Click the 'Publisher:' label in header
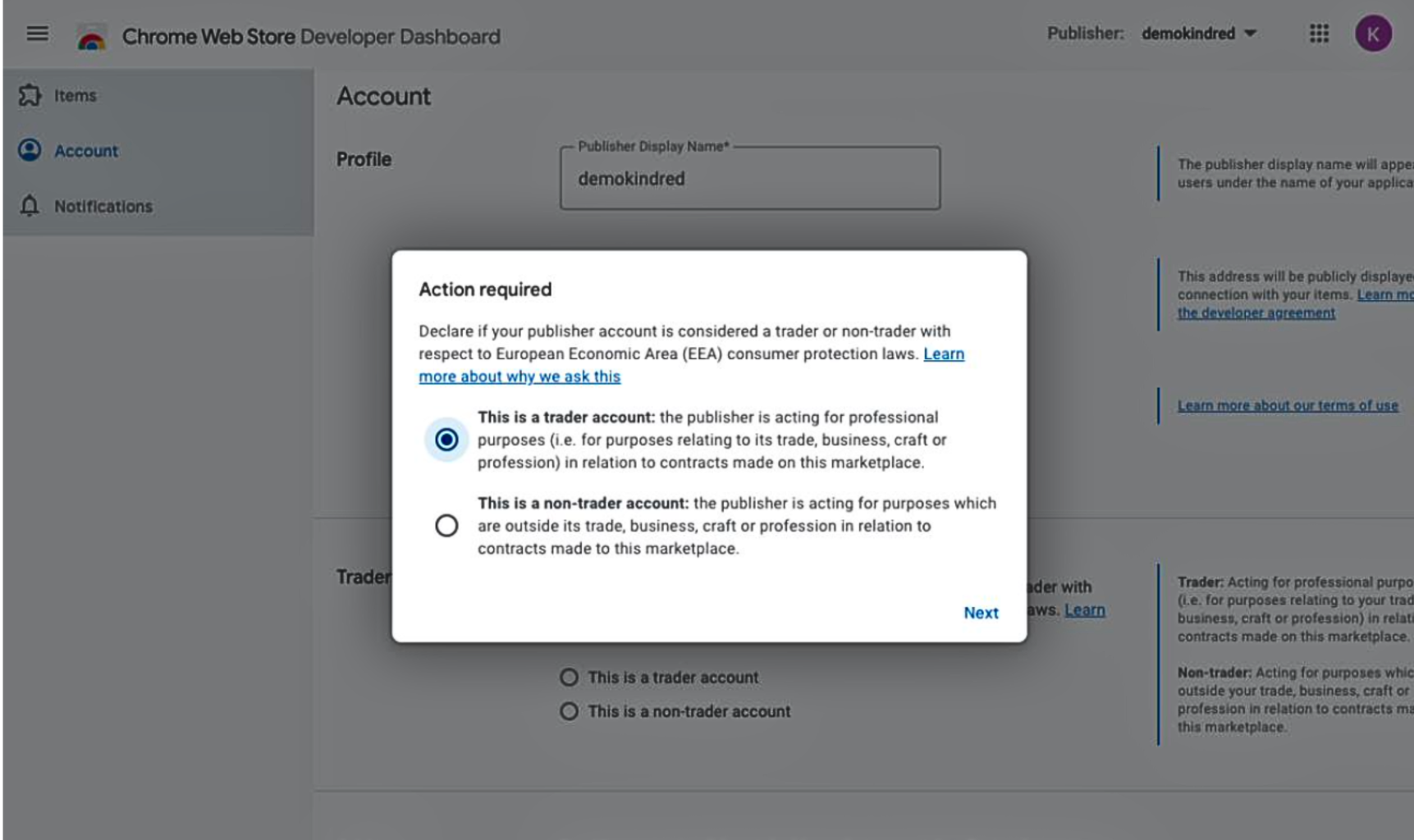 1085,34
